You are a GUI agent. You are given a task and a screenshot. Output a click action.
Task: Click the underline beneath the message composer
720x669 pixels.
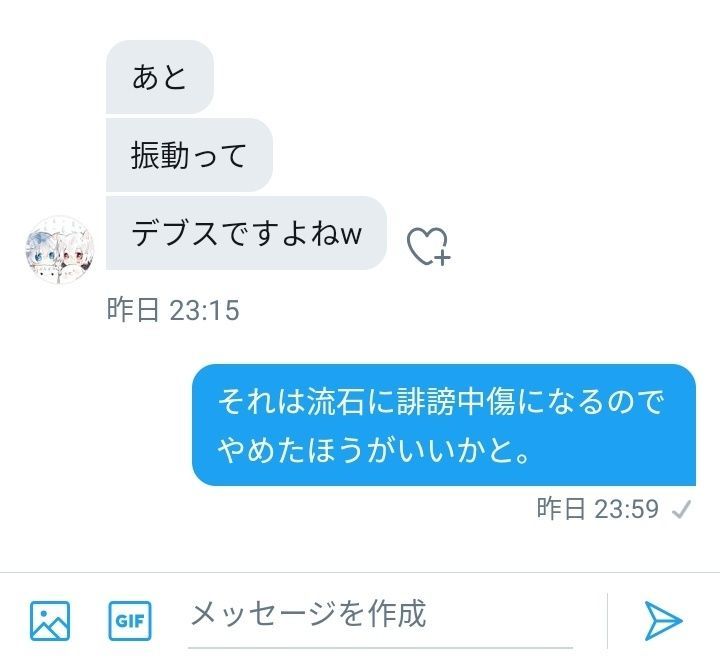click(380, 647)
